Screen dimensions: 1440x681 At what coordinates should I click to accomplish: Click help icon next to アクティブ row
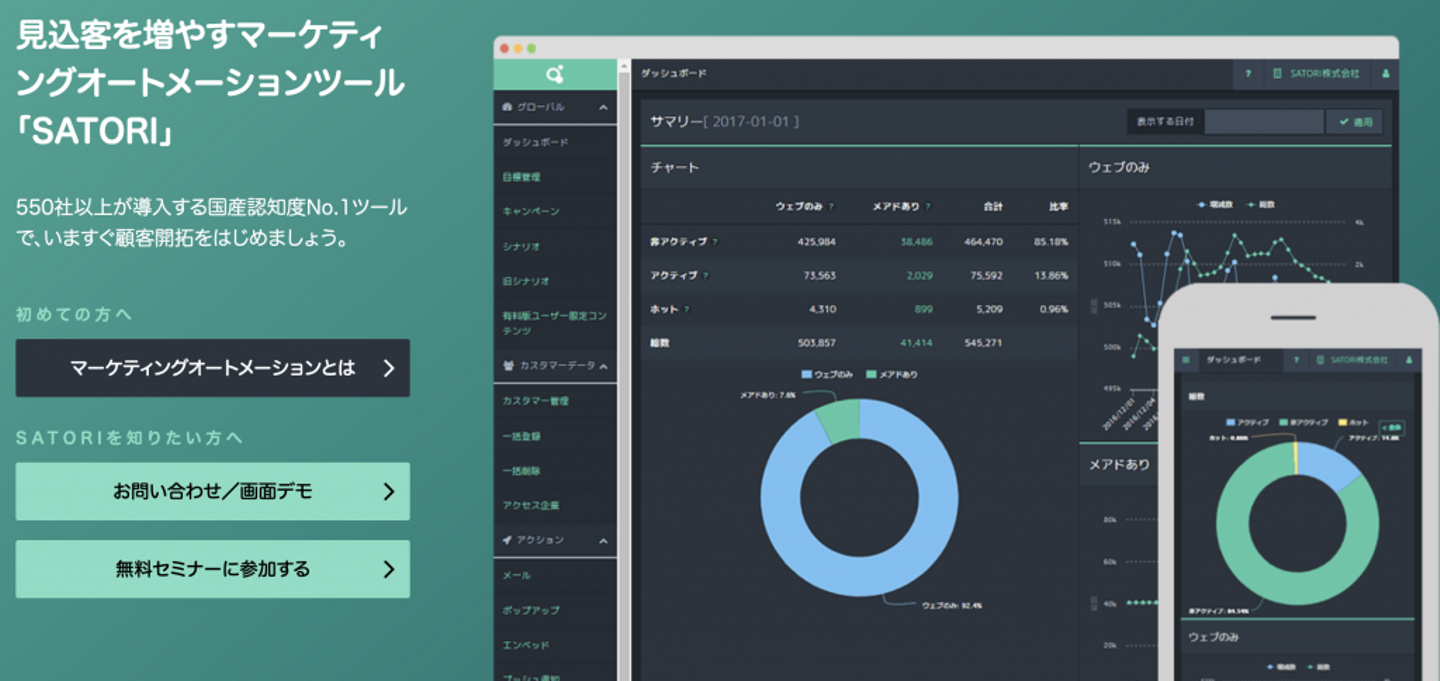[706, 276]
